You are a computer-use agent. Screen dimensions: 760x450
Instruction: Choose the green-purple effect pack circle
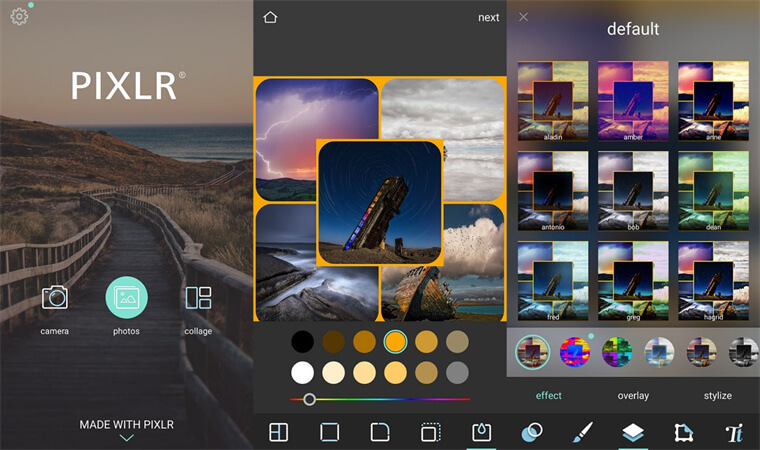coord(617,352)
